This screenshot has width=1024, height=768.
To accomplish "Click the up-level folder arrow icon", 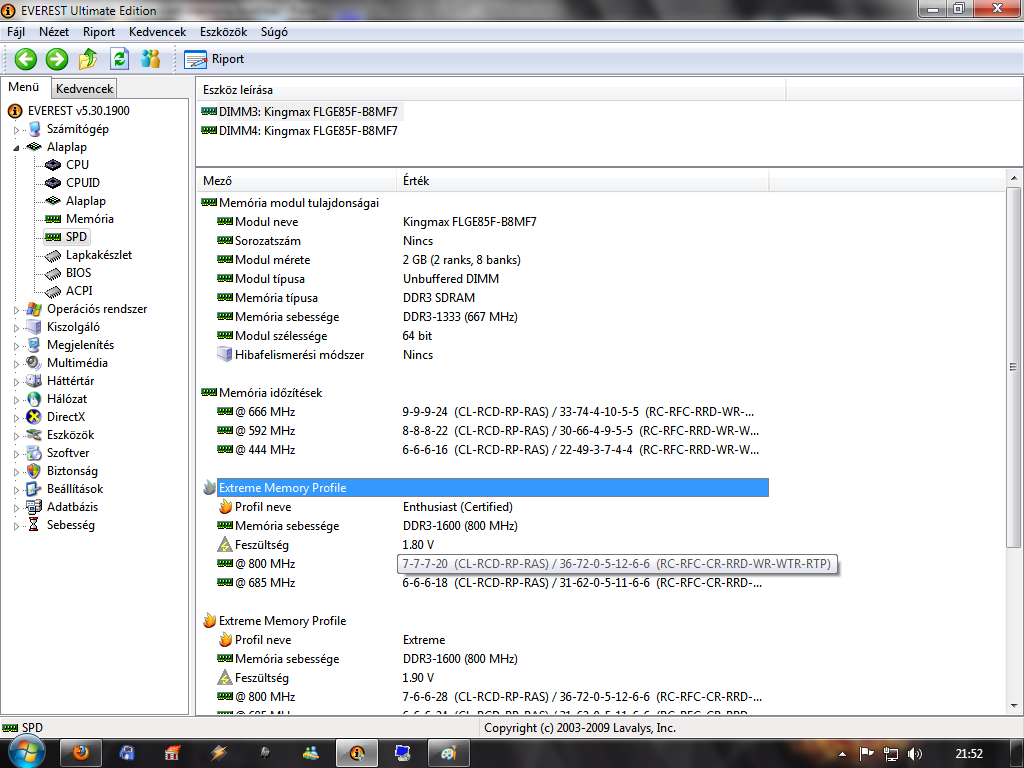I will coord(88,59).
